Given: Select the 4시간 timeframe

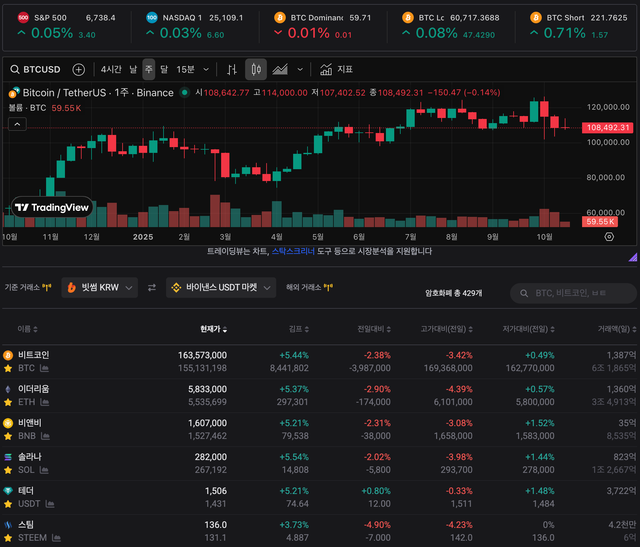Looking at the screenshot, I should pos(111,70).
